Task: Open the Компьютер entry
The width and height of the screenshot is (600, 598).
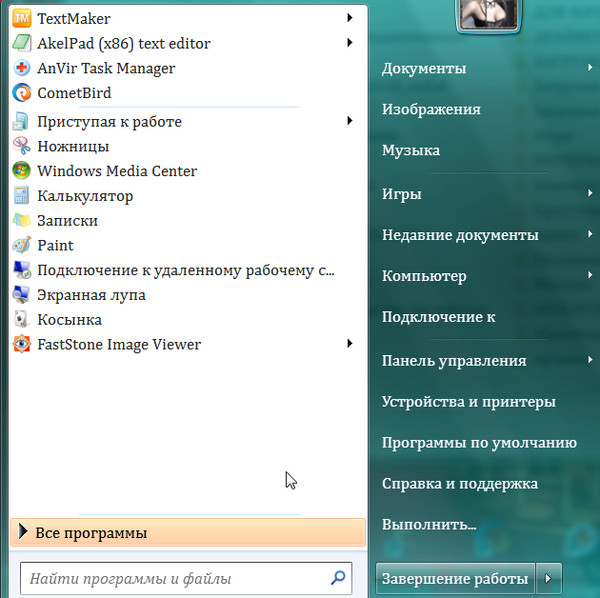Action: click(x=424, y=276)
